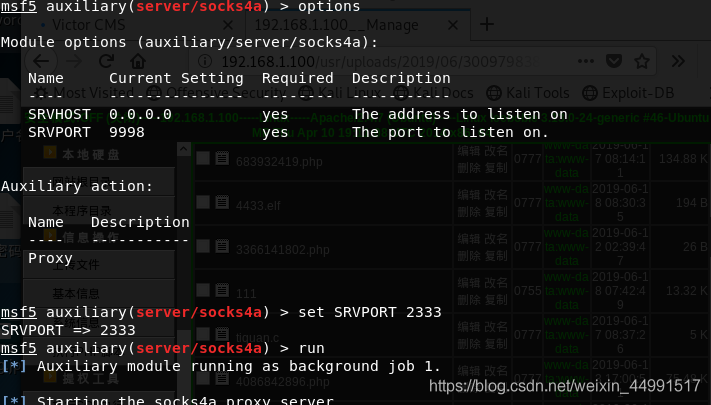
Task: Show more toolbar tools chevron
Action: pos(678,61)
